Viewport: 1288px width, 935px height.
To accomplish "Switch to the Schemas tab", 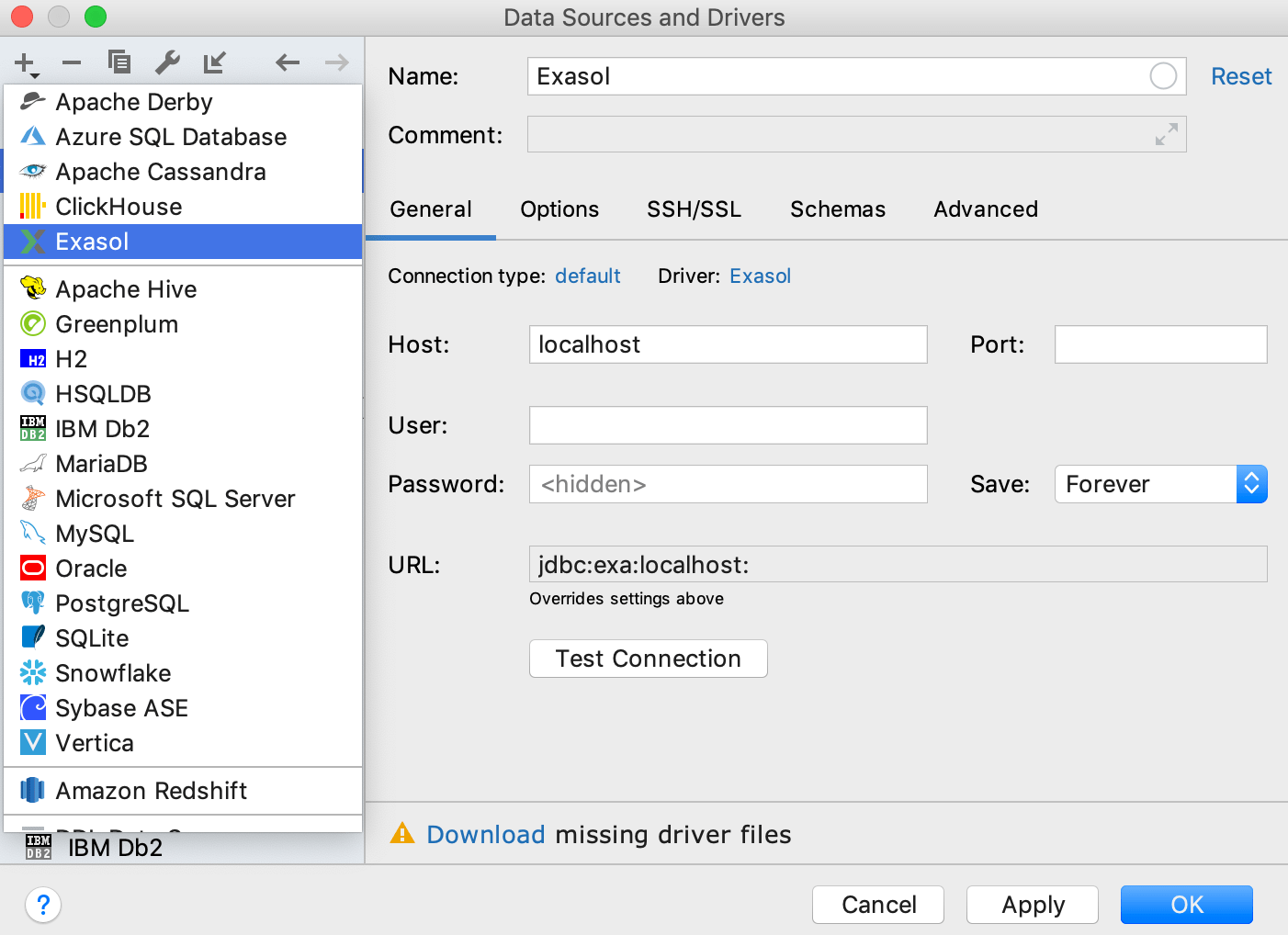I will 838,209.
